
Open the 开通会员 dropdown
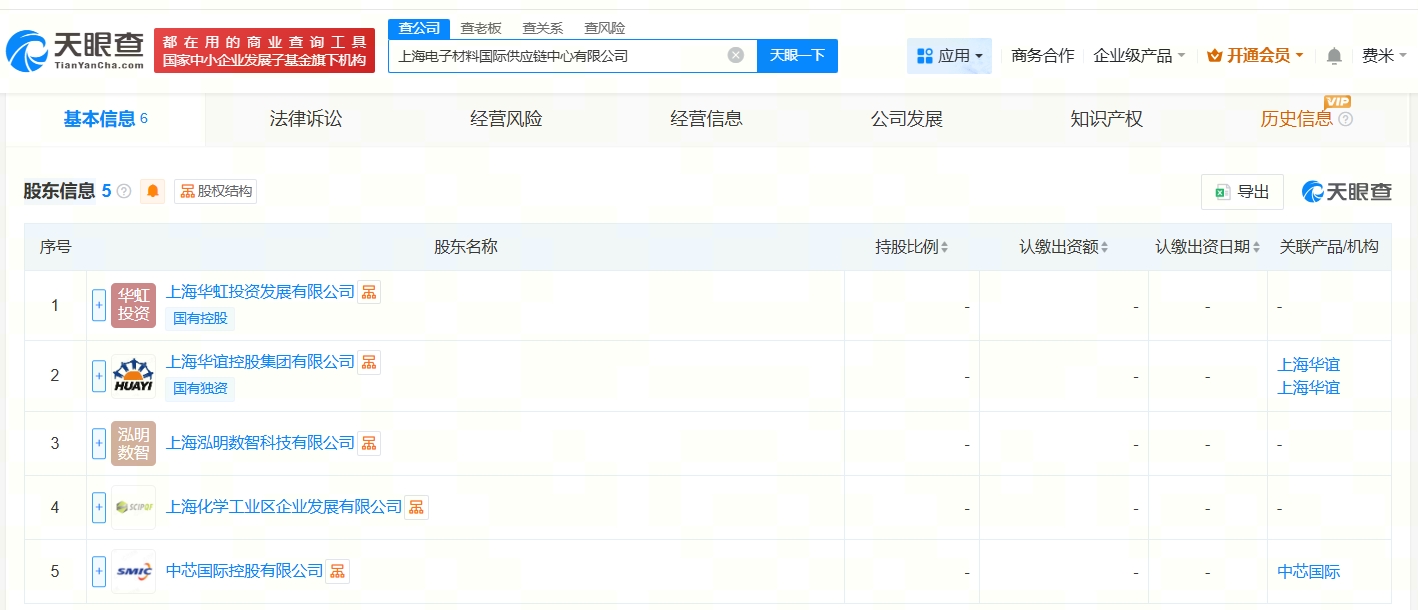click(x=1255, y=56)
